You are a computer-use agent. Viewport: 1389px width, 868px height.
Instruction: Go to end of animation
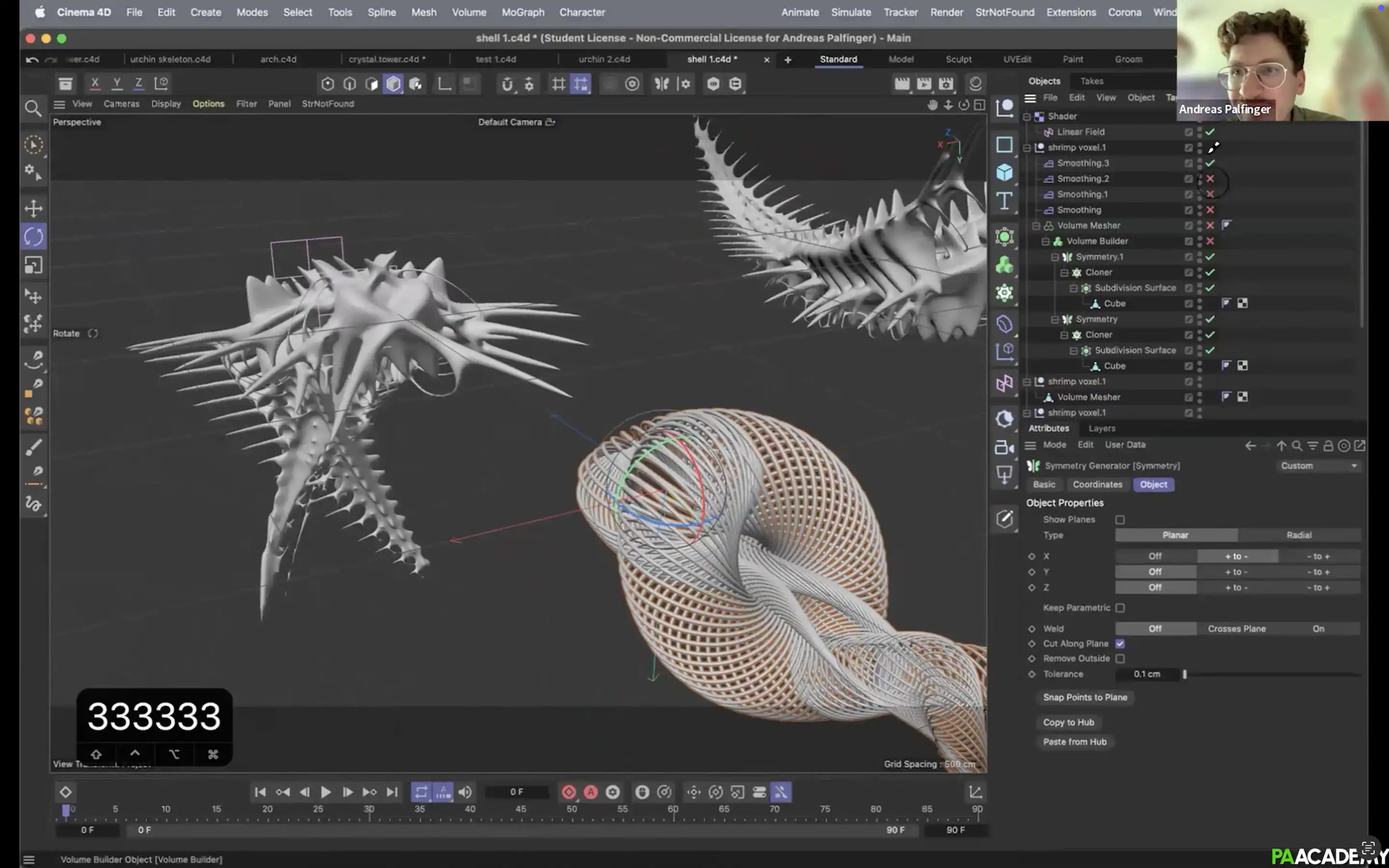(392, 792)
